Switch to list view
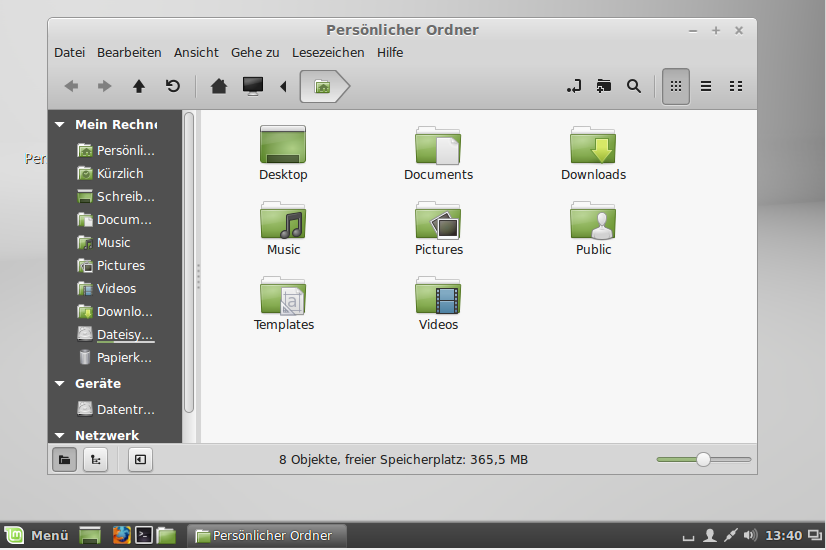The height and width of the screenshot is (550, 826). 706,87
